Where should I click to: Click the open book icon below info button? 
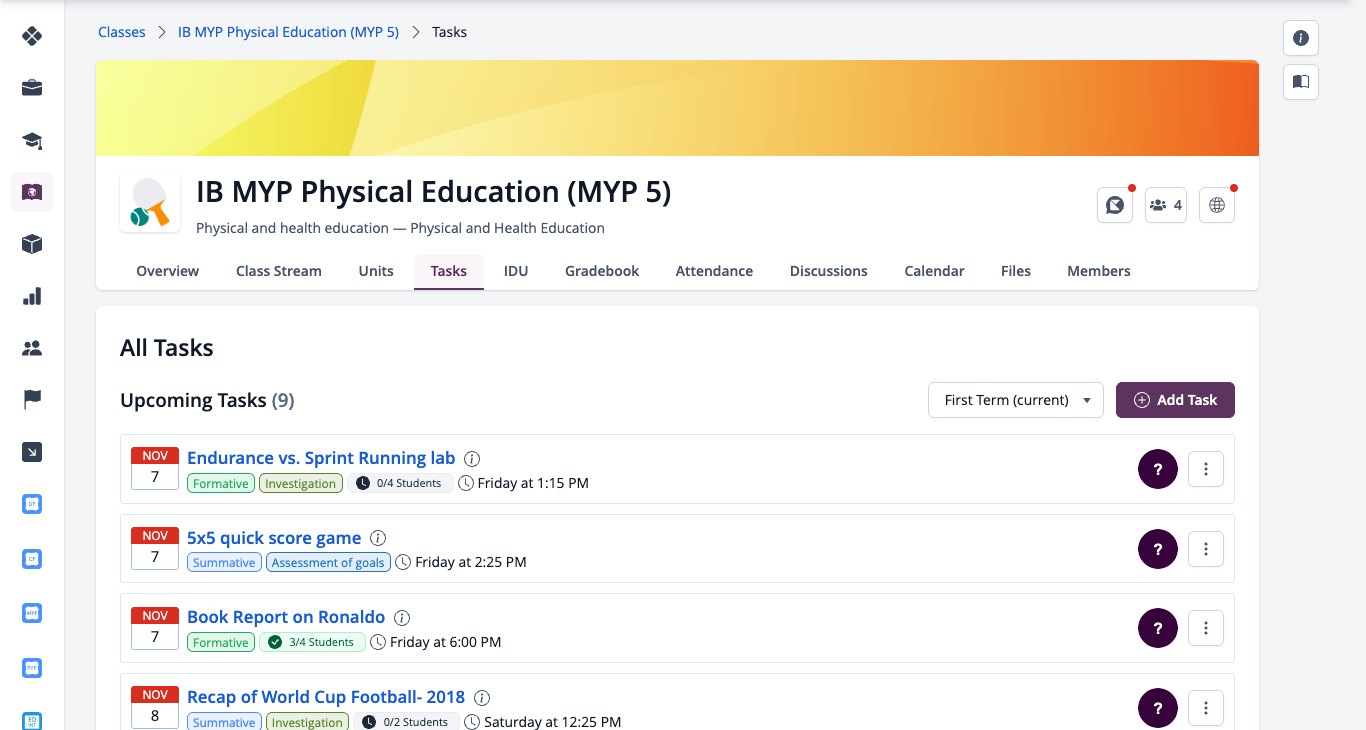(1301, 82)
